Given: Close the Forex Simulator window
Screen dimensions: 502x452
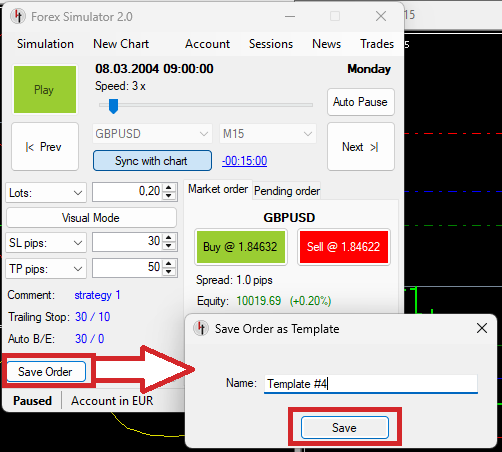Looking at the screenshot, I should [x=381, y=16].
